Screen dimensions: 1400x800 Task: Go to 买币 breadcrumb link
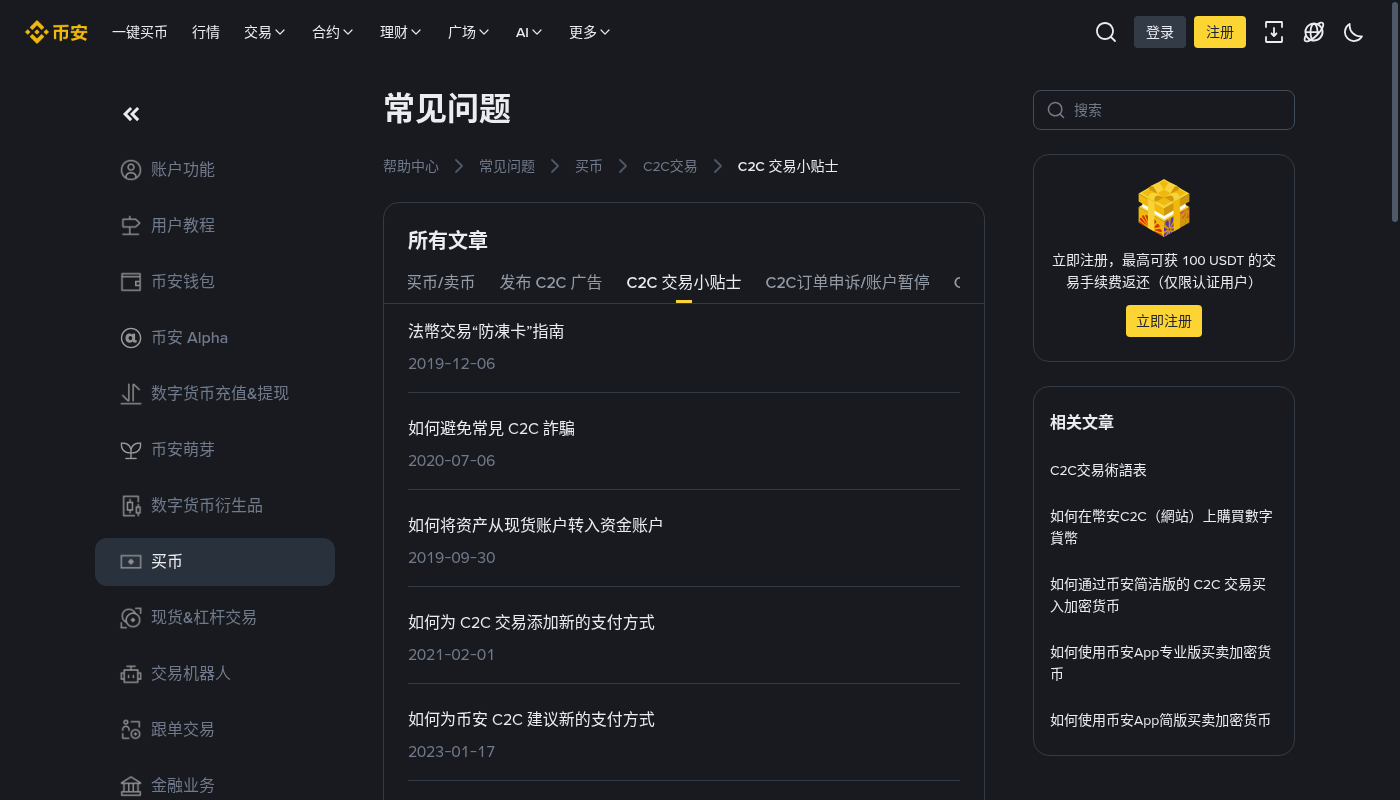coord(589,166)
